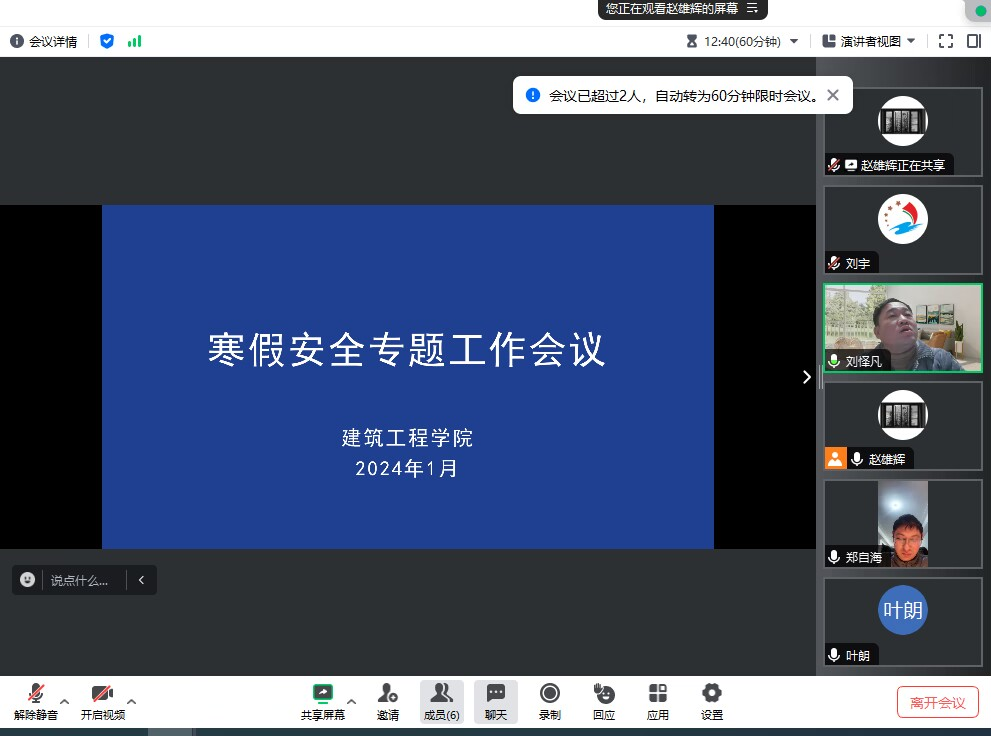992x736 pixels.
Task: Open the Settings (设置) gear
Action: click(x=711, y=701)
